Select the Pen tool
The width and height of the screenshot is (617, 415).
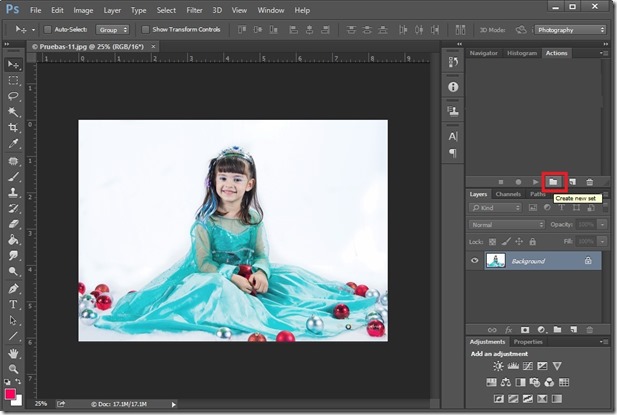click(x=13, y=288)
